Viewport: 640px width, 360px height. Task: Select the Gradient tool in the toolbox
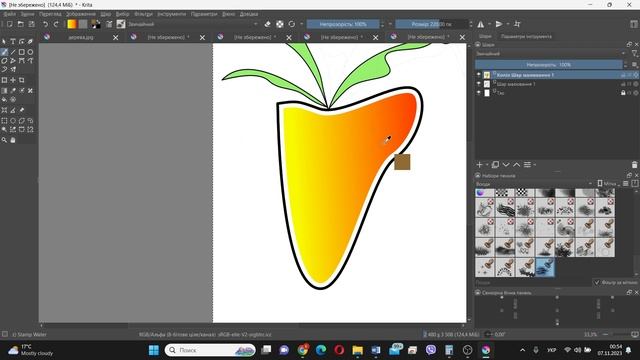click(4, 91)
